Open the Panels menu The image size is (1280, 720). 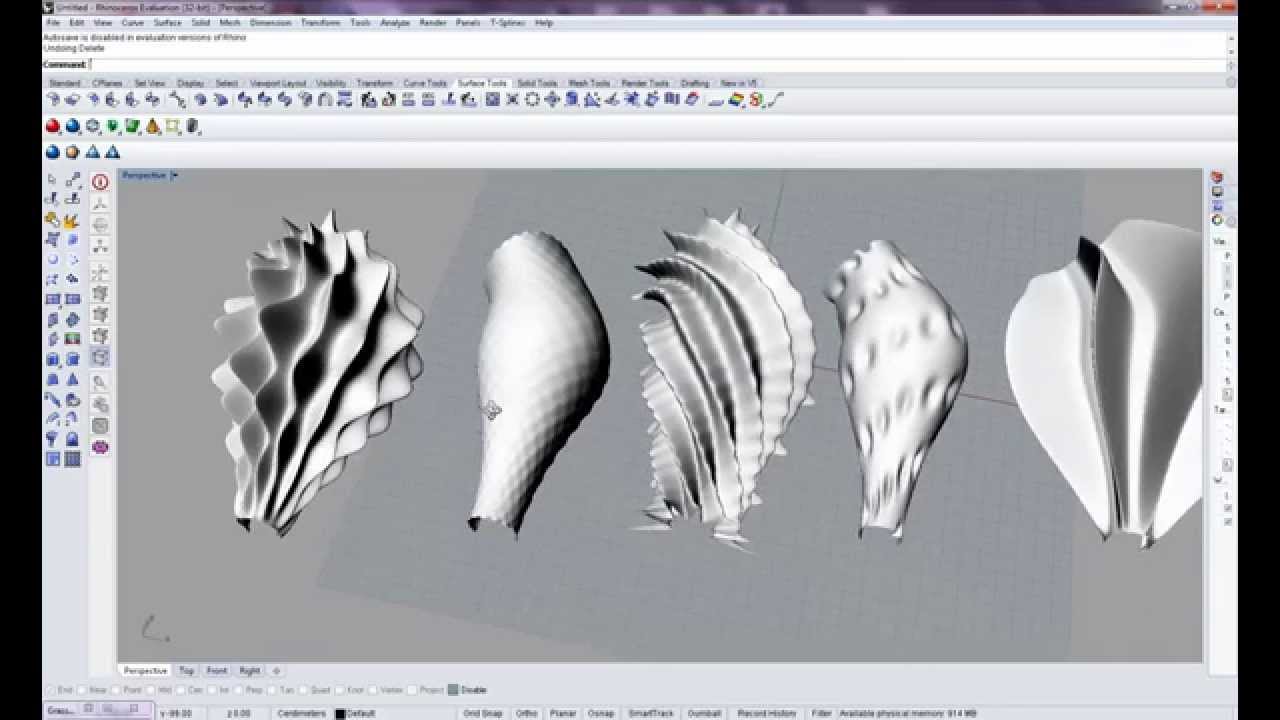[468, 22]
